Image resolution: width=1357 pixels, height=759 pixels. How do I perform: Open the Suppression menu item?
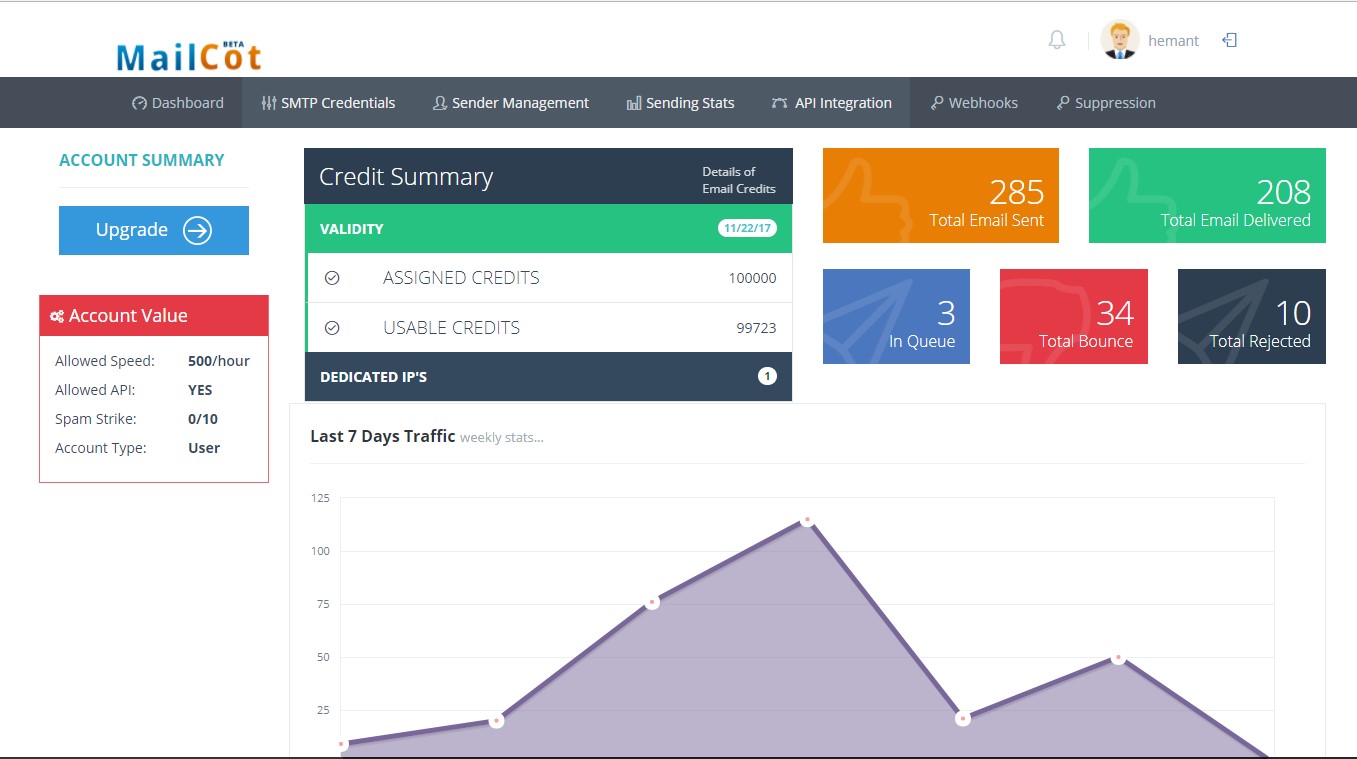click(x=1106, y=103)
